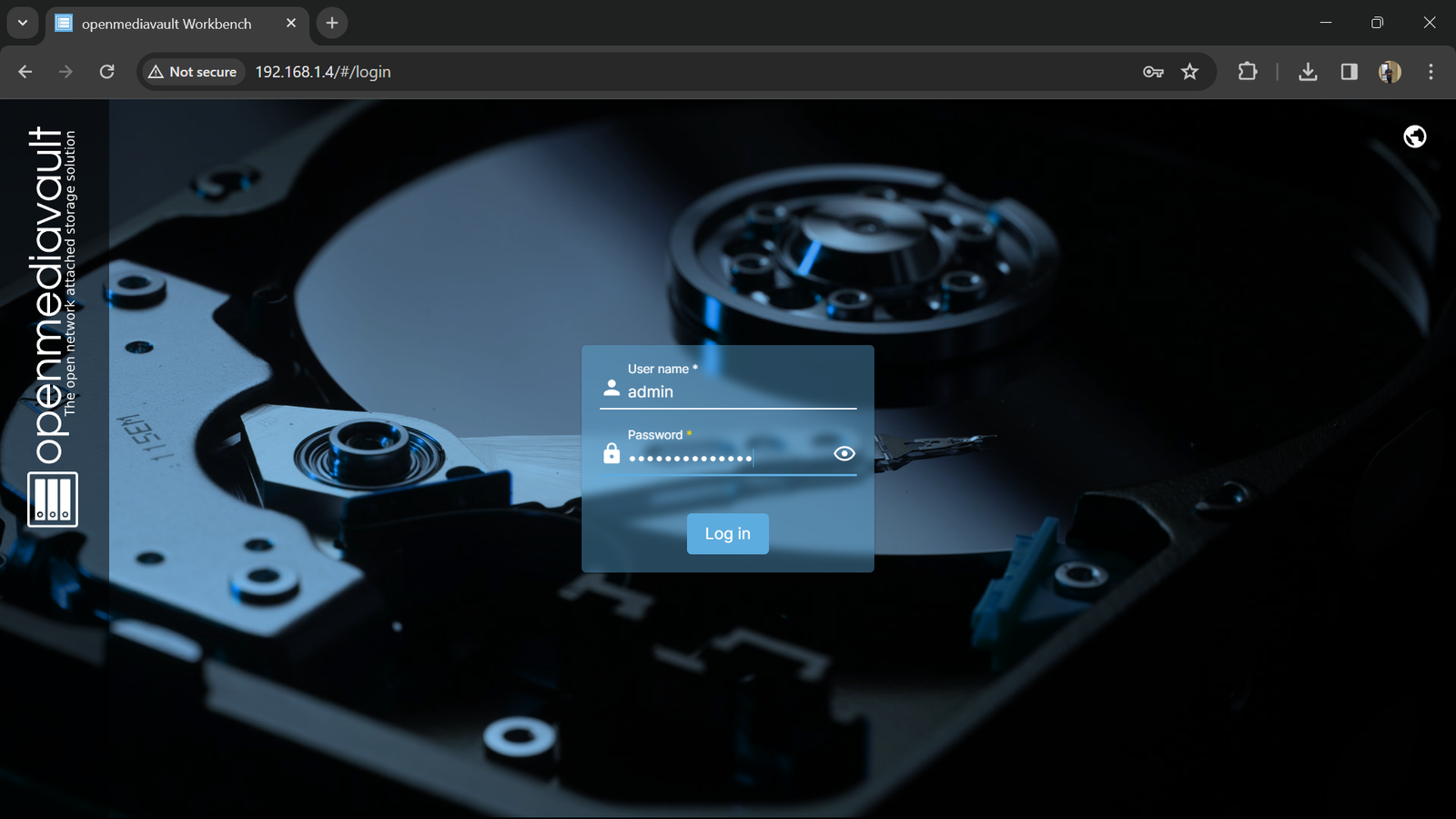This screenshot has height=819, width=1456.
Task: Open the language selection globe icon
Action: [1414, 136]
